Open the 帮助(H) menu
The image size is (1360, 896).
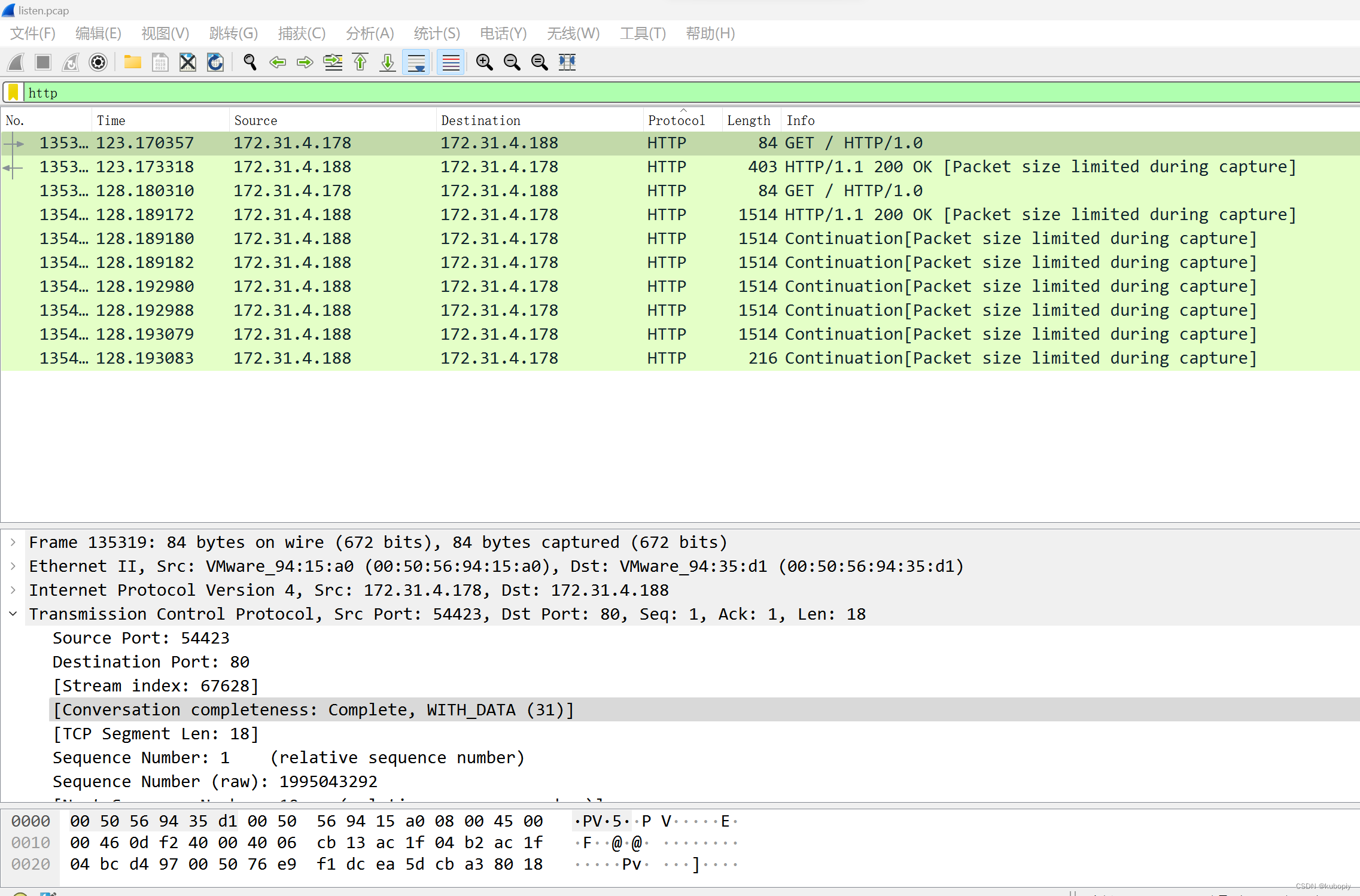pyautogui.click(x=710, y=33)
